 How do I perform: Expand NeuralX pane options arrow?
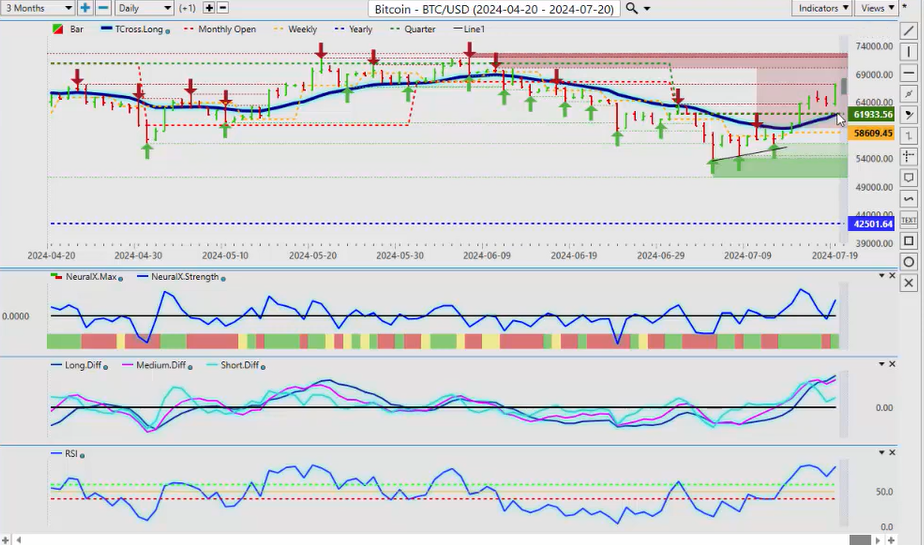click(x=882, y=276)
